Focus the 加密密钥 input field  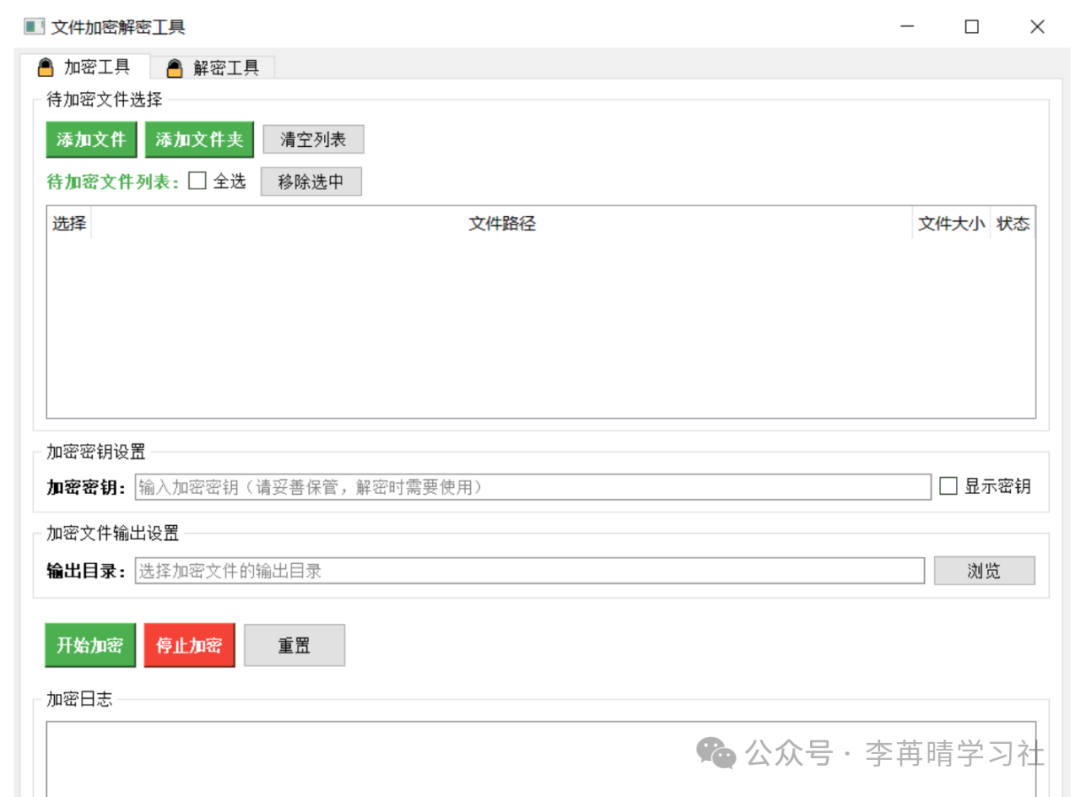pos(532,487)
